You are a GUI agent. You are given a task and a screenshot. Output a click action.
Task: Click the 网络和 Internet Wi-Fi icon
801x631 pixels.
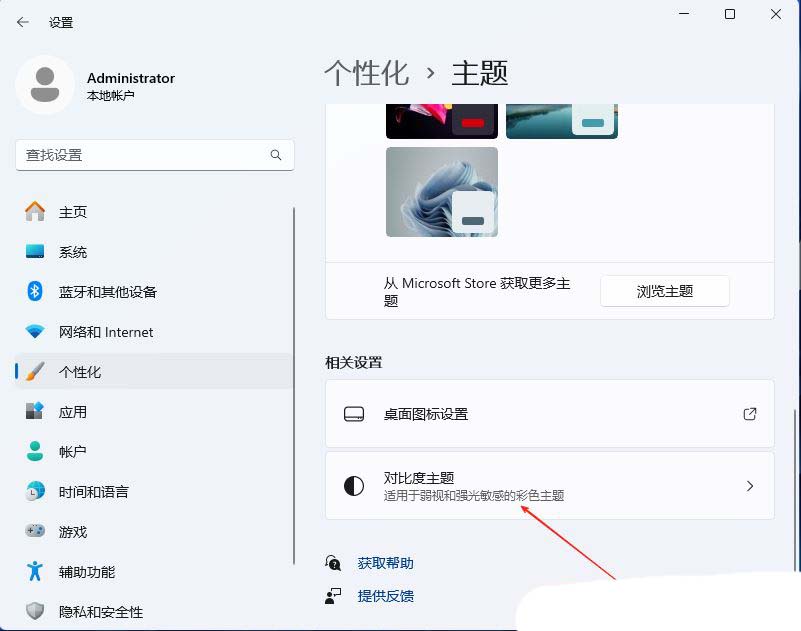(x=35, y=331)
